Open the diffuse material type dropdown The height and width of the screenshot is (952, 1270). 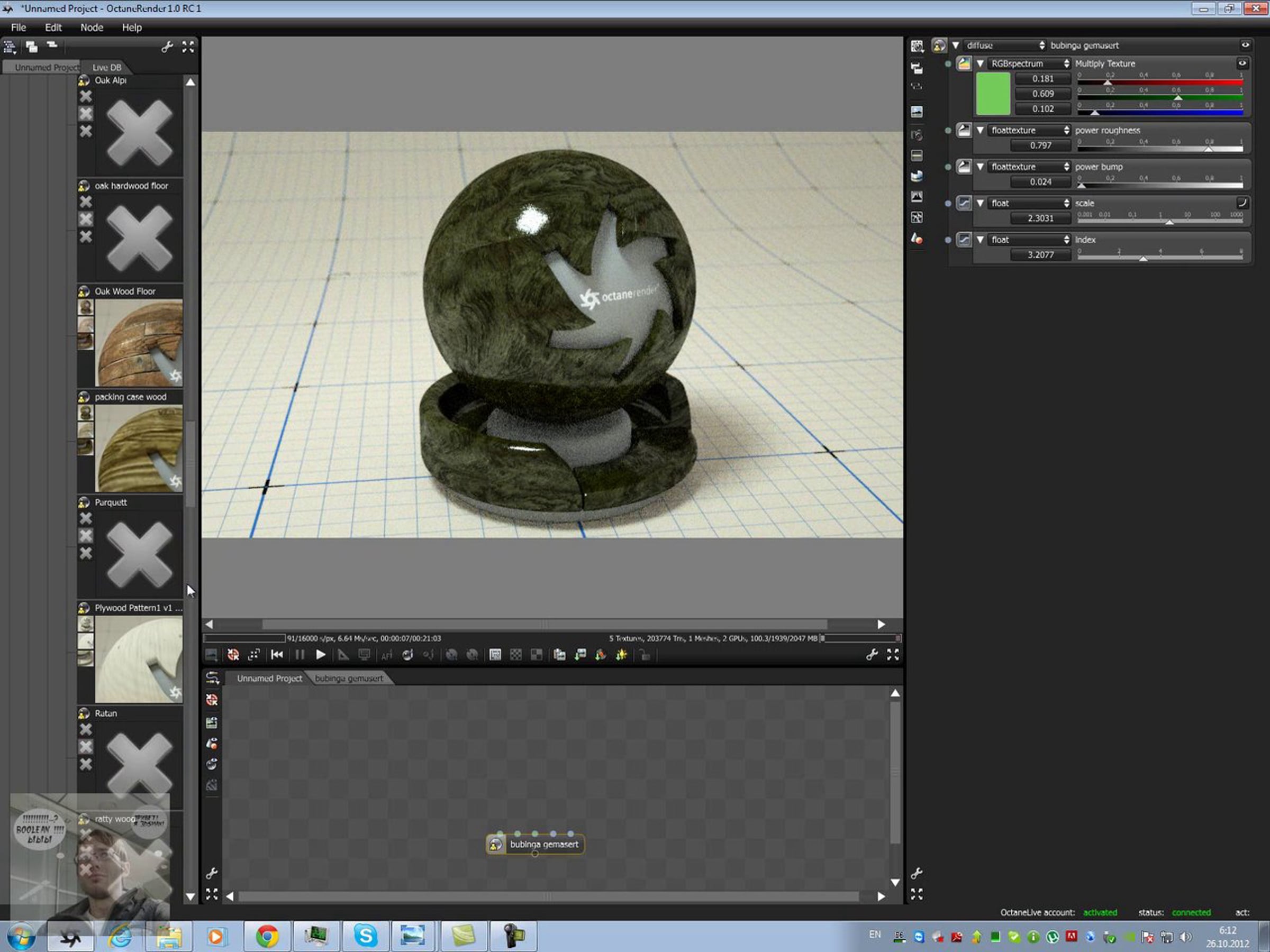1005,45
